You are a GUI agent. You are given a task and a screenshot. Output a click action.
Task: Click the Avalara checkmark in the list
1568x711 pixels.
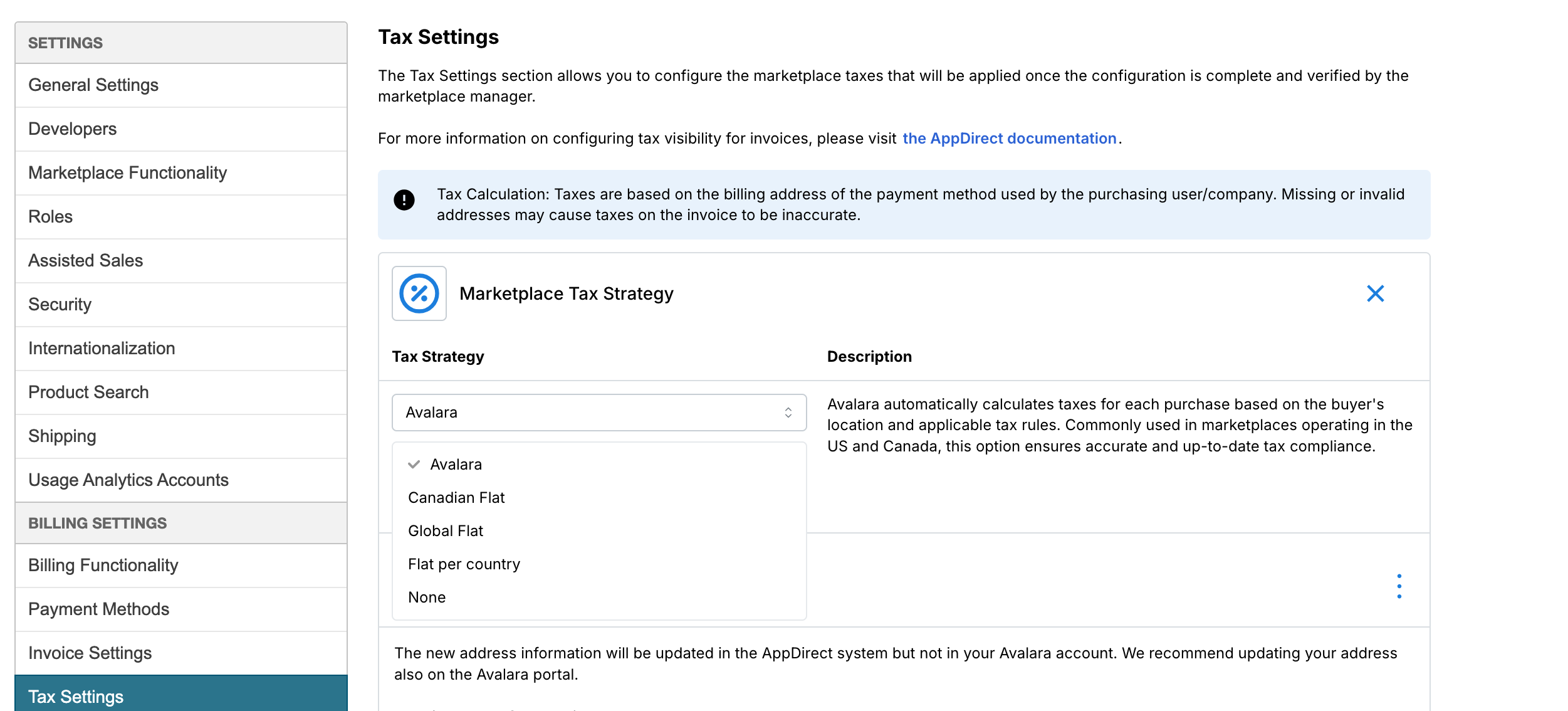(414, 465)
